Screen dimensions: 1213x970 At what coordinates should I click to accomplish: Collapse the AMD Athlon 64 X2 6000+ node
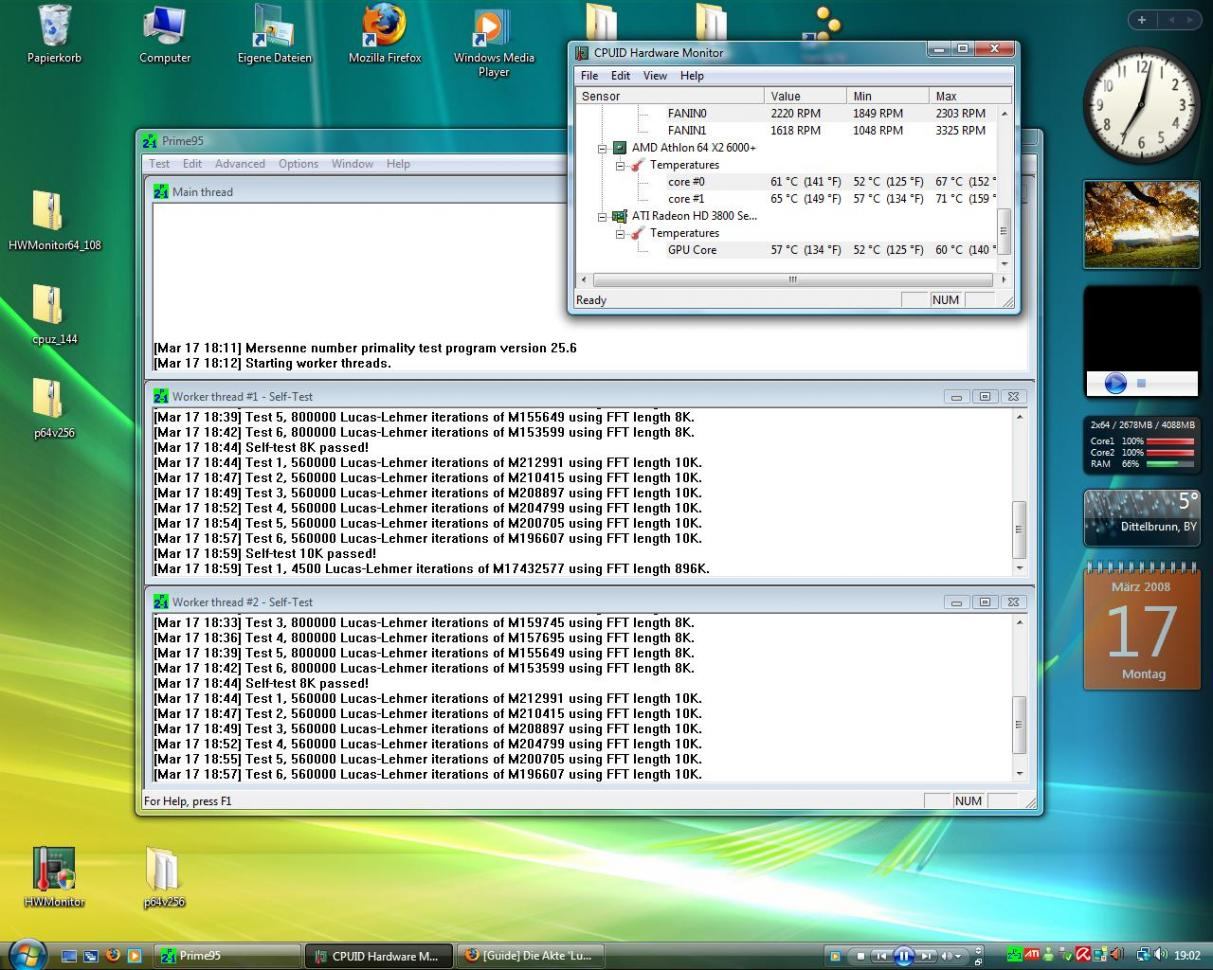[x=603, y=148]
